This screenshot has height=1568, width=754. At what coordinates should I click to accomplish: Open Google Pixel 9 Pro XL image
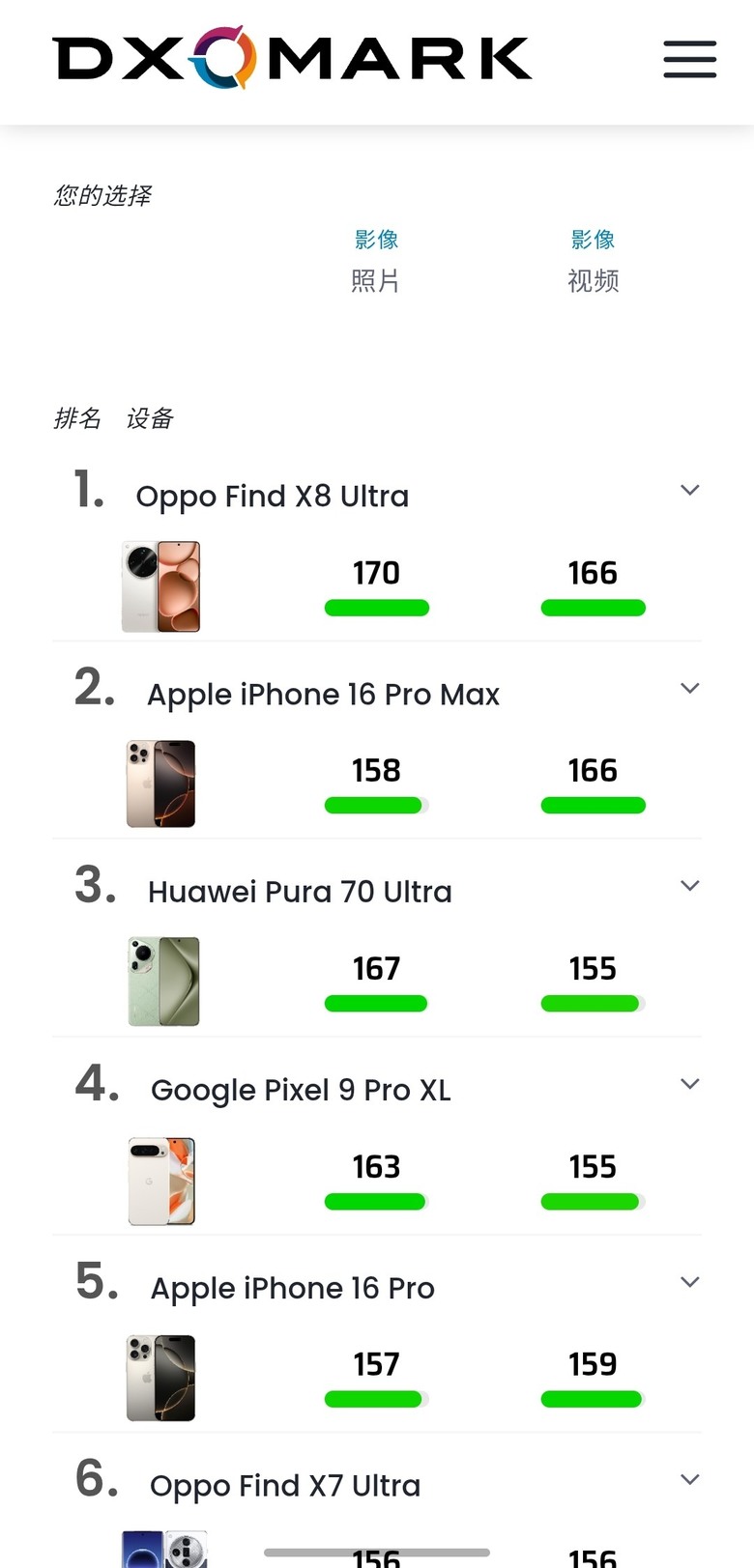(161, 1181)
